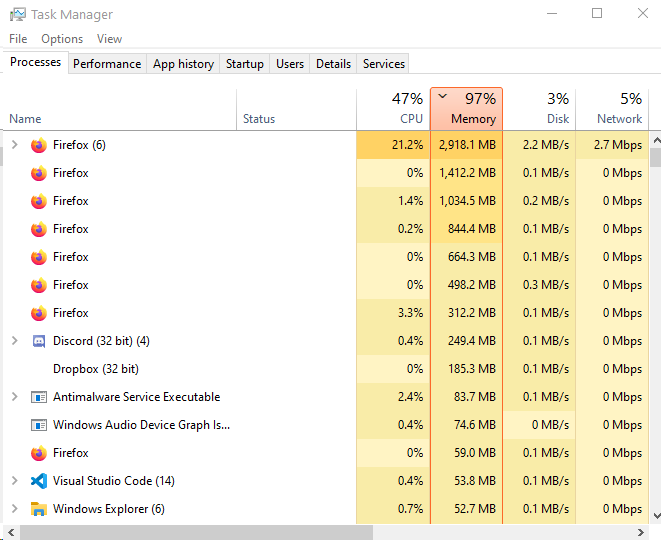Open the View menu
Viewport: 661px width, 540px height.
click(x=109, y=39)
